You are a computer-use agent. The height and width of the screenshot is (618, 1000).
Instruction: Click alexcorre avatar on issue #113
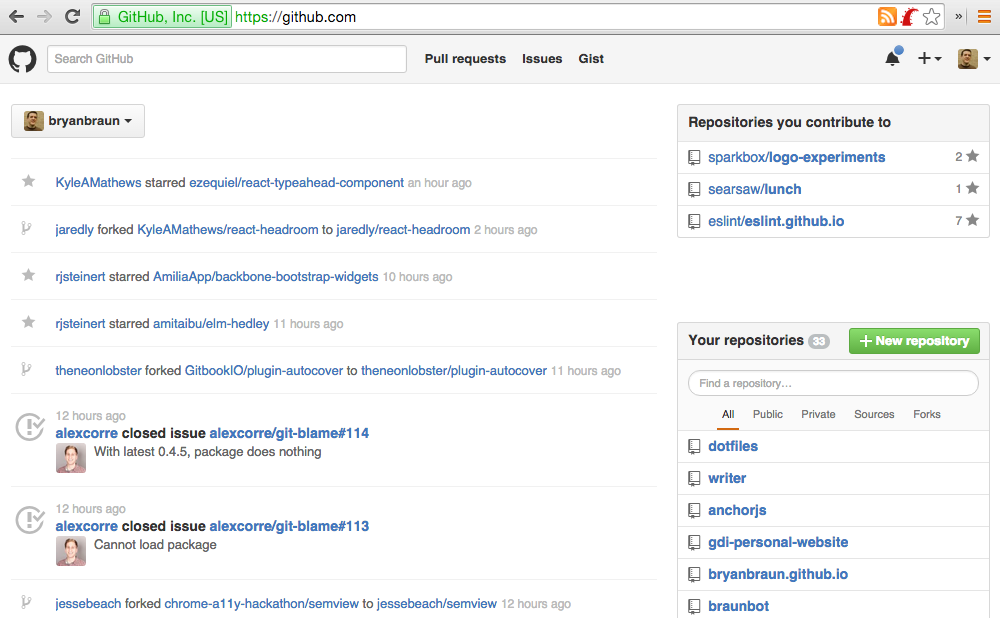pyautogui.click(x=71, y=551)
